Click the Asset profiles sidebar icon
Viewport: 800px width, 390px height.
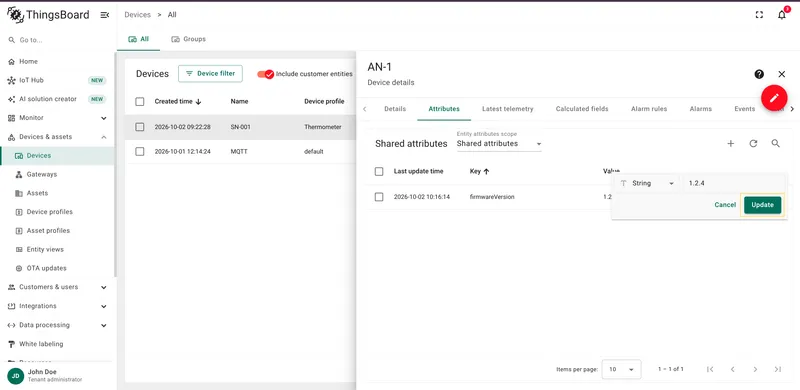(19, 231)
